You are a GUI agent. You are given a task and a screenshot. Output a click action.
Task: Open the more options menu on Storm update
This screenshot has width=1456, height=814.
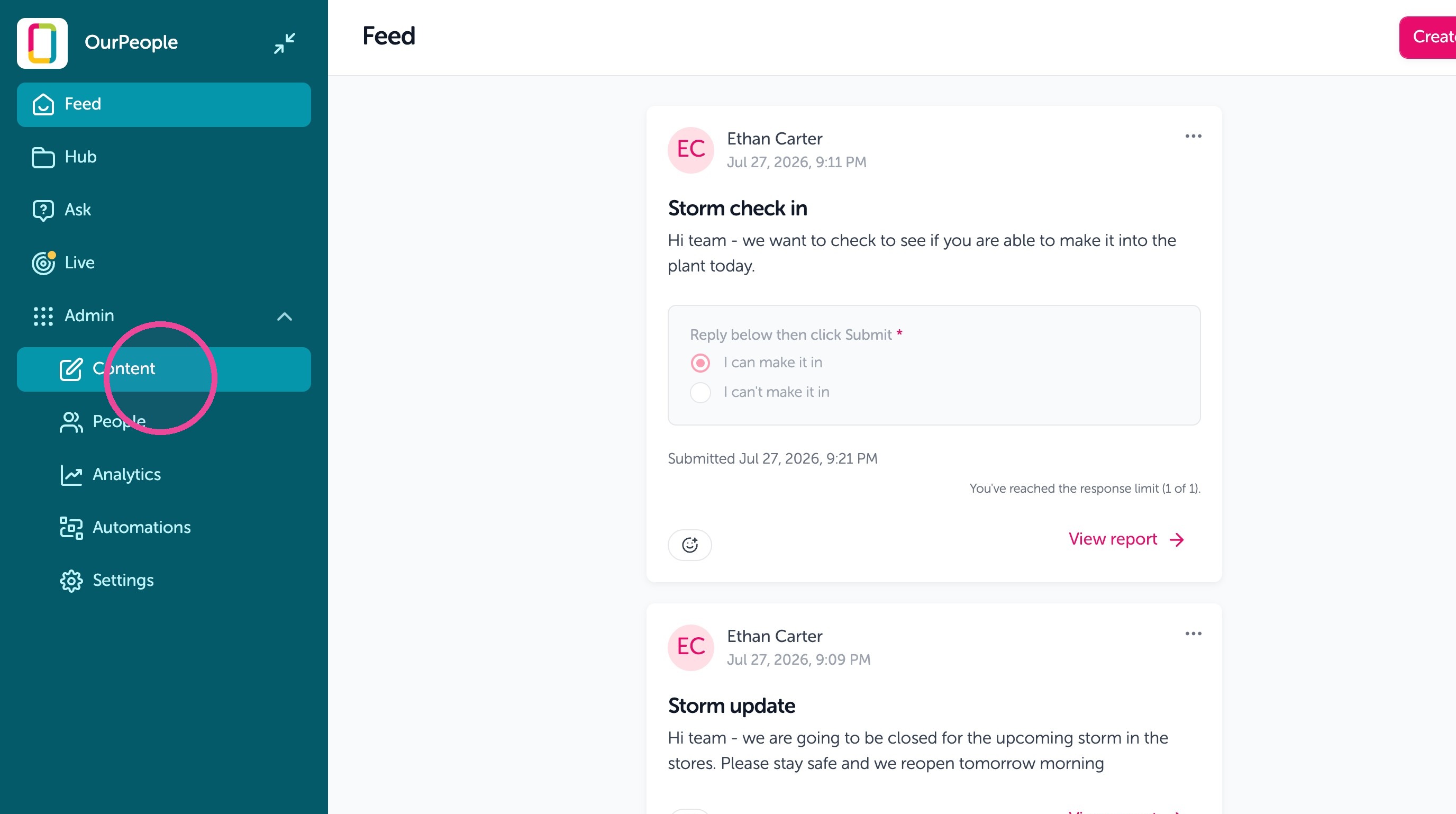click(1193, 634)
